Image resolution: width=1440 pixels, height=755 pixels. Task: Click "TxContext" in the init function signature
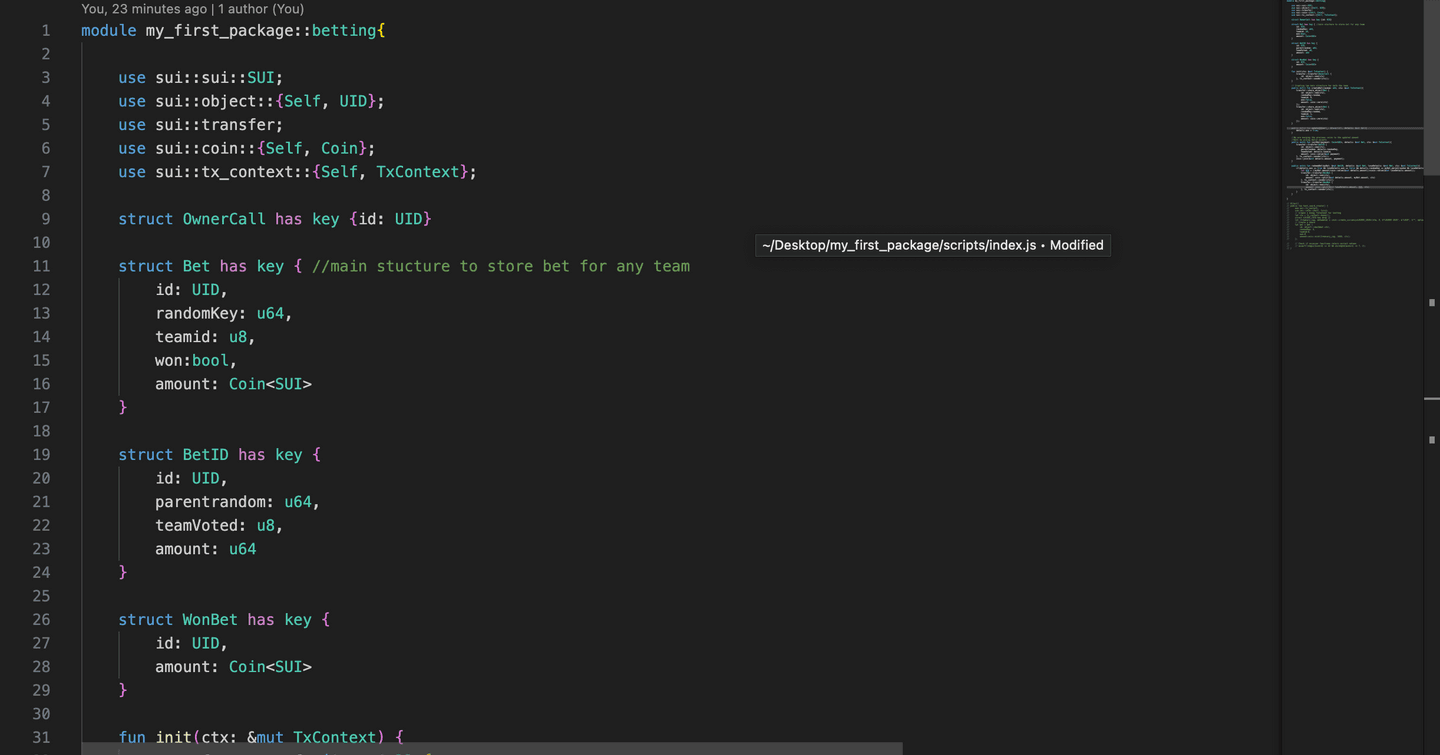[x=334, y=738]
